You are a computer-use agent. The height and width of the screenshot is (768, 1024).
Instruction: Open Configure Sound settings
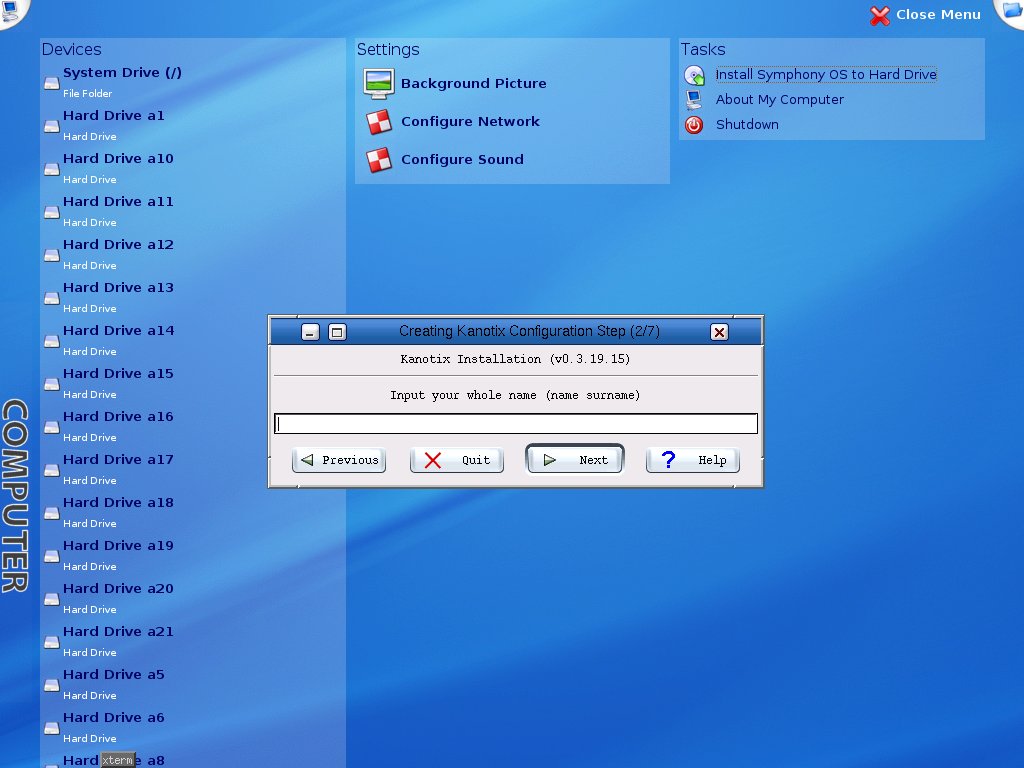462,159
